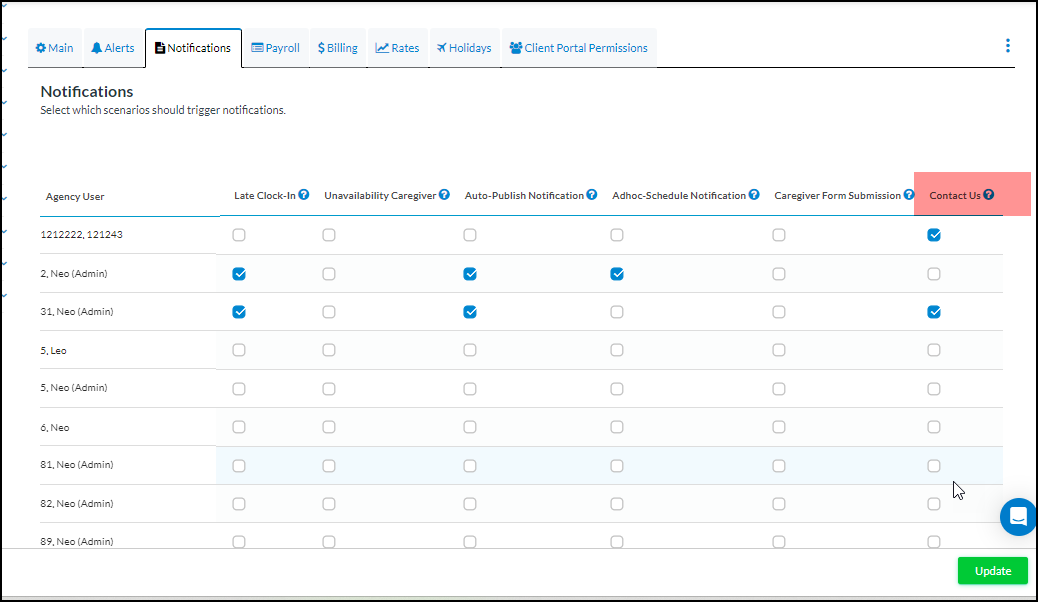Screen dimensions: 1038x602
Task: Open the three-dot overflow menu
Action: [1008, 45]
